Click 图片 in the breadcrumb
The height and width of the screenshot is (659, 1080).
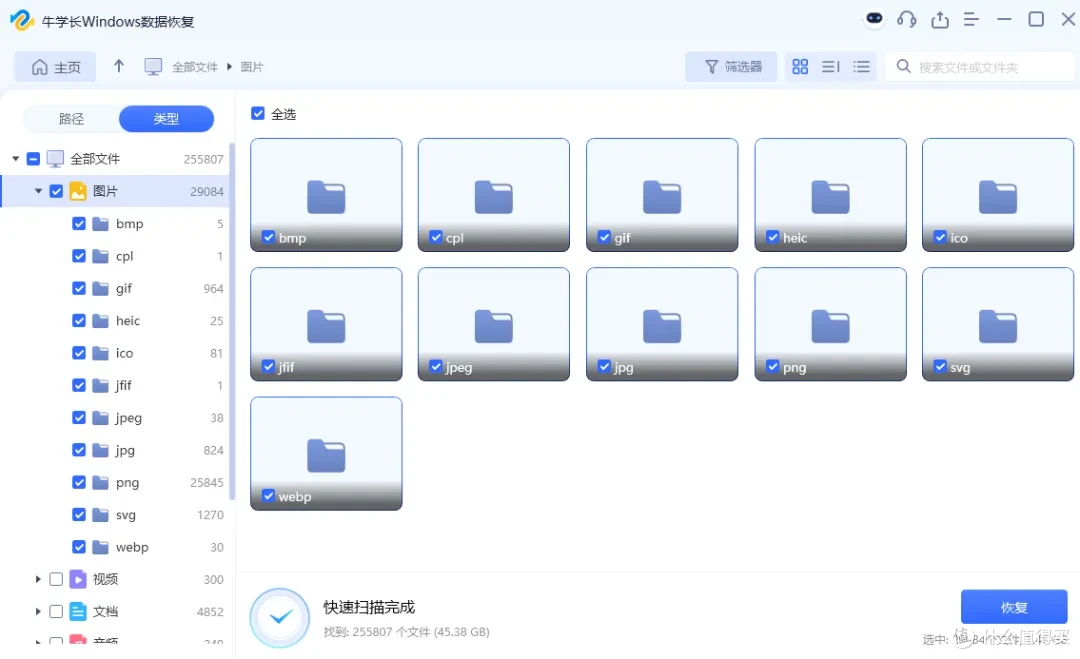[x=251, y=67]
